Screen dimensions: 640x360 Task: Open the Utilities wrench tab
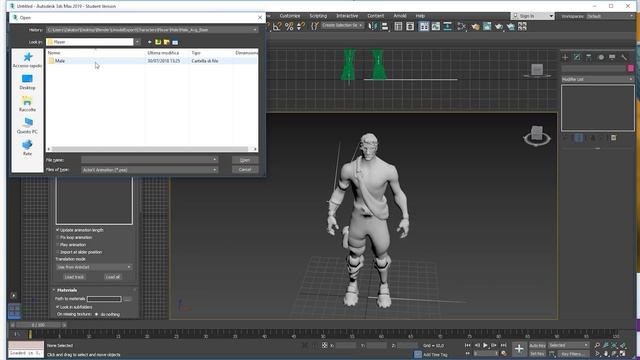624,57
